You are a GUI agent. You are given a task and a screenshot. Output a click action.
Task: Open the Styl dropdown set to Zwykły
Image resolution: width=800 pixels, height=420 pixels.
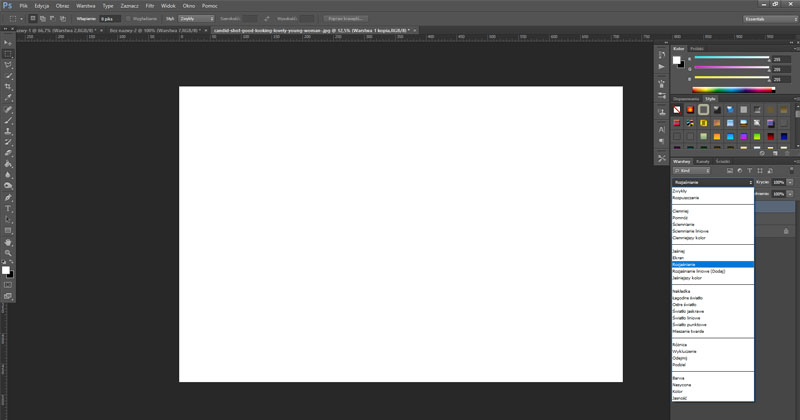coord(195,19)
